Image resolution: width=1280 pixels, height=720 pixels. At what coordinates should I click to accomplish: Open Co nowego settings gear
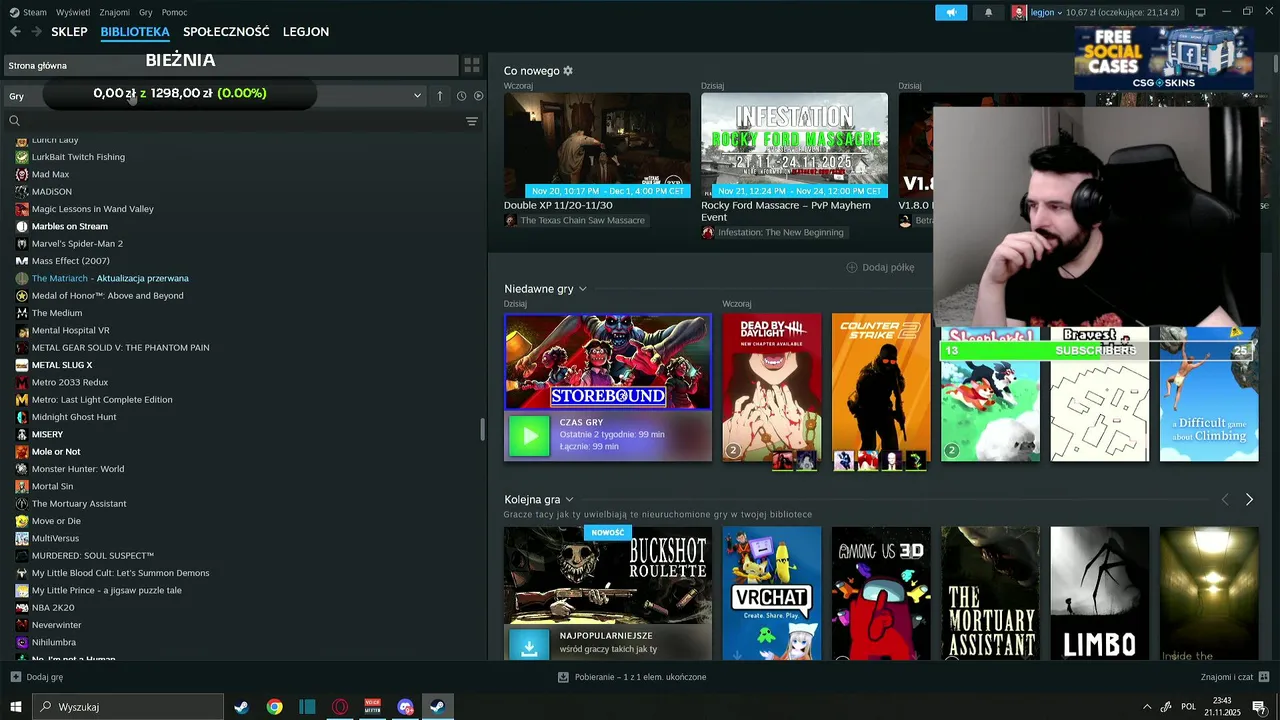point(568,71)
